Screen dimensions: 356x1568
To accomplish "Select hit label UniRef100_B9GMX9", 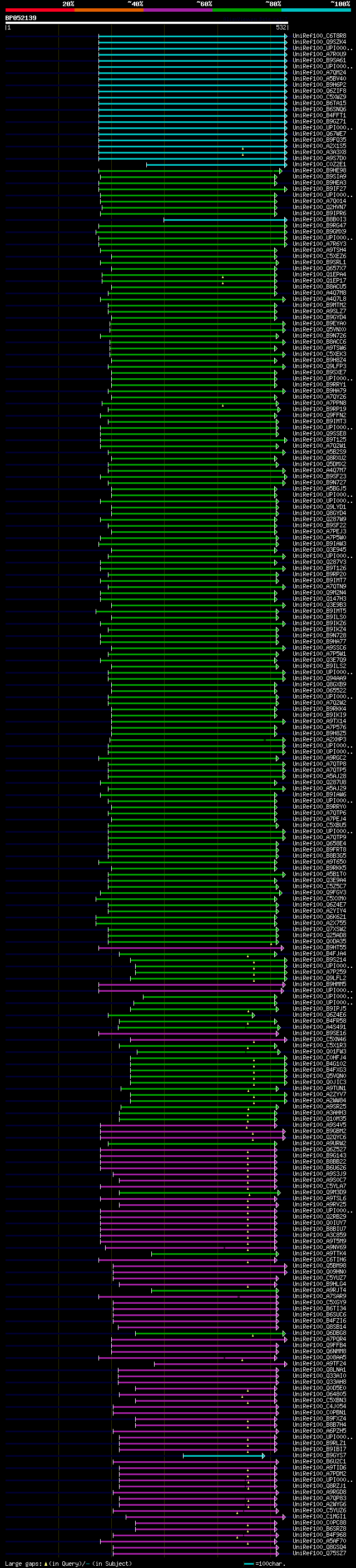I will (x=319, y=232).
